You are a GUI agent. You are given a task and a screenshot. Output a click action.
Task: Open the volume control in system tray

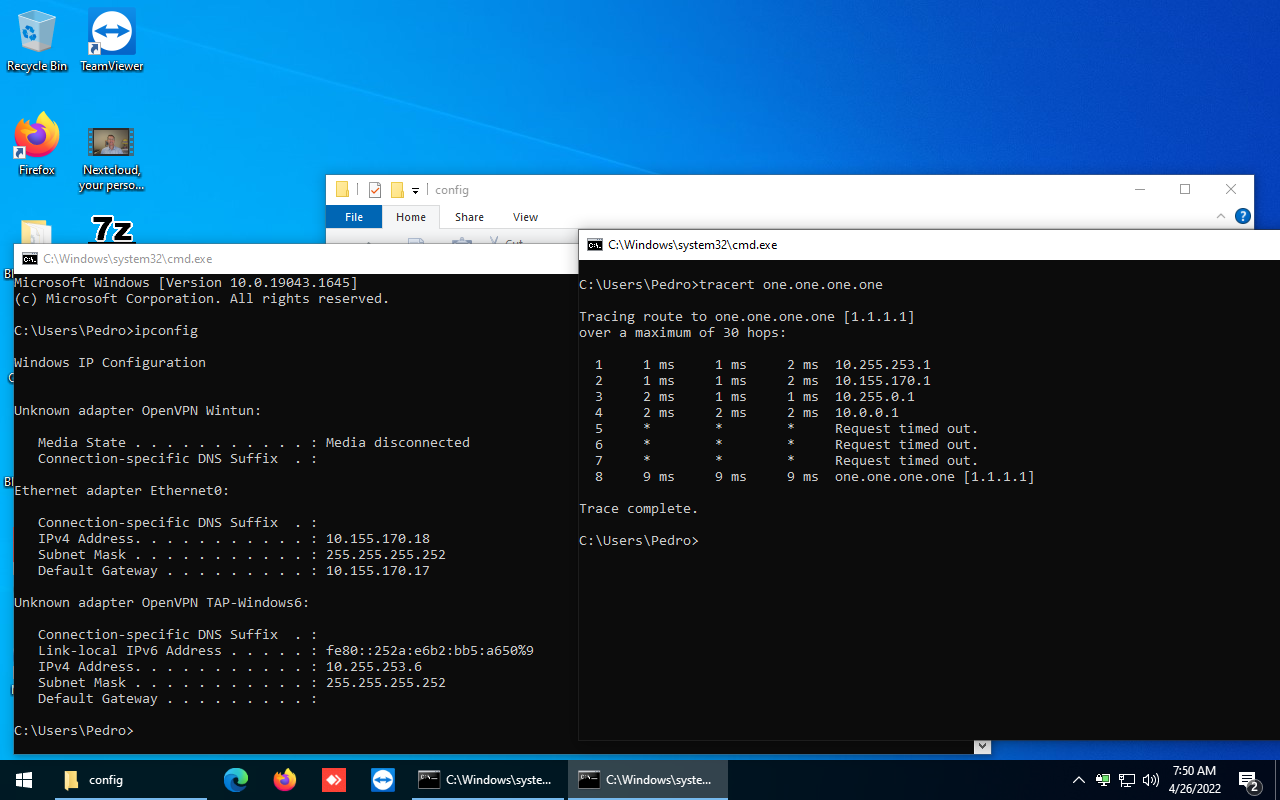[x=1150, y=779]
